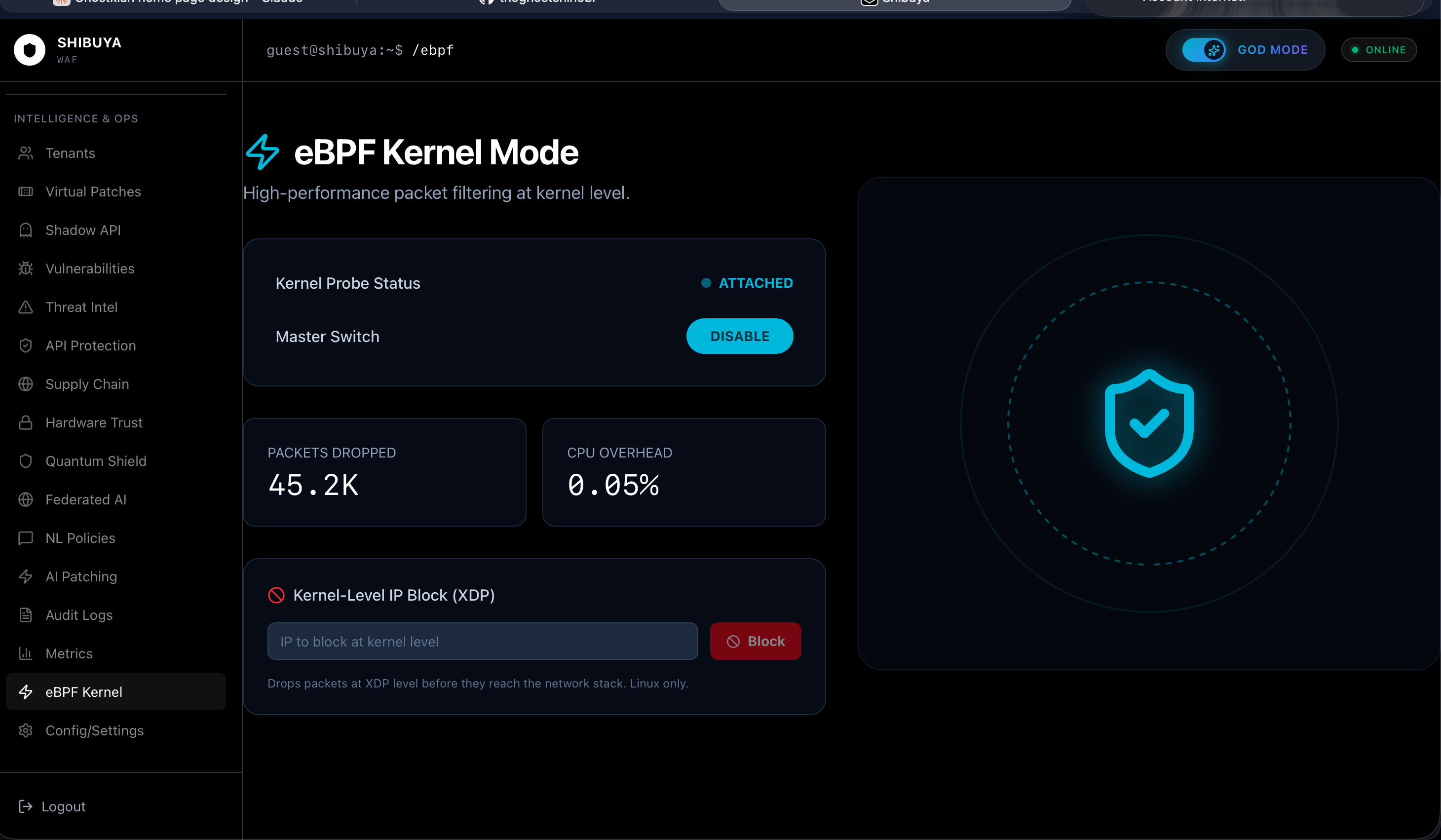This screenshot has height=840, width=1441.
Task: Click the Vulnerabilities bug icon
Action: click(x=26, y=269)
